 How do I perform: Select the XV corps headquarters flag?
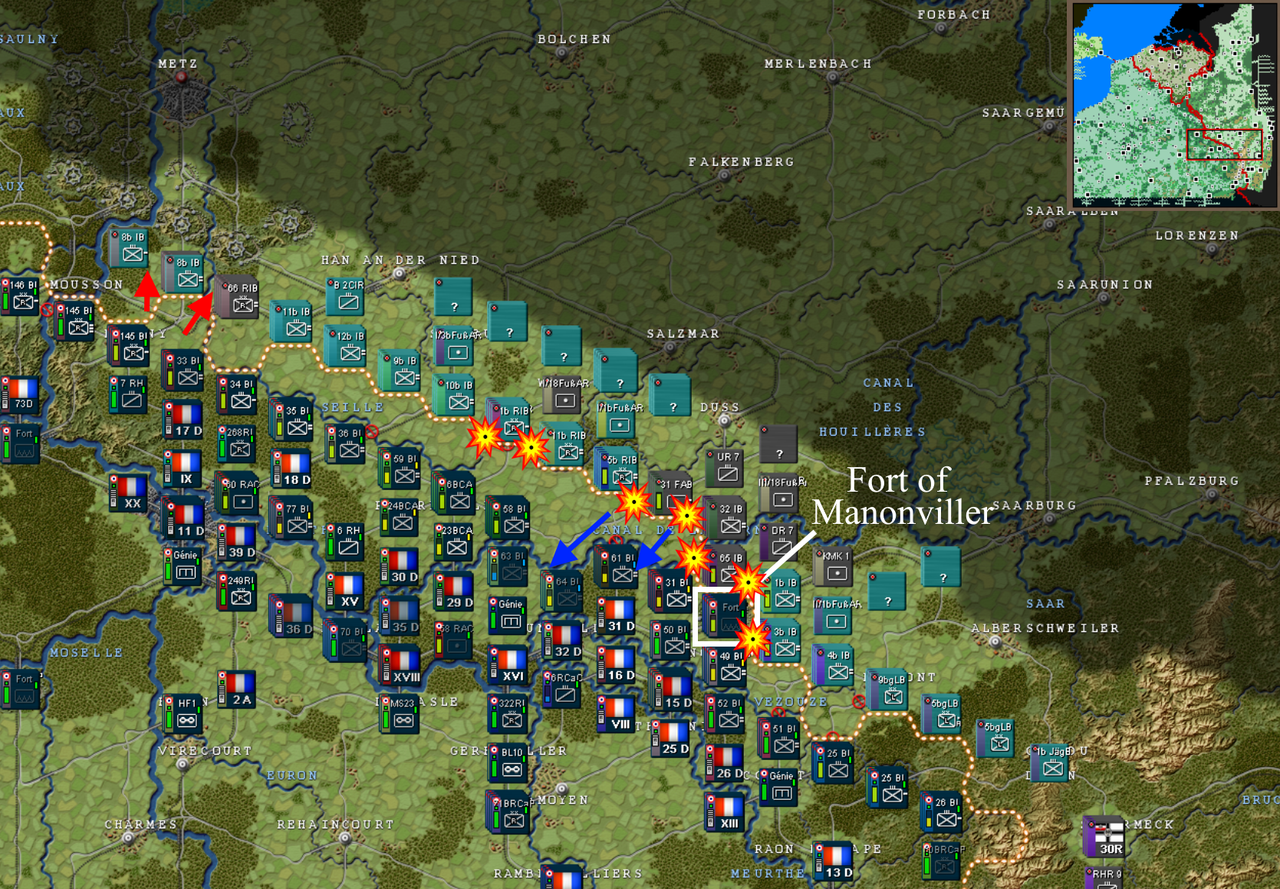345,590
